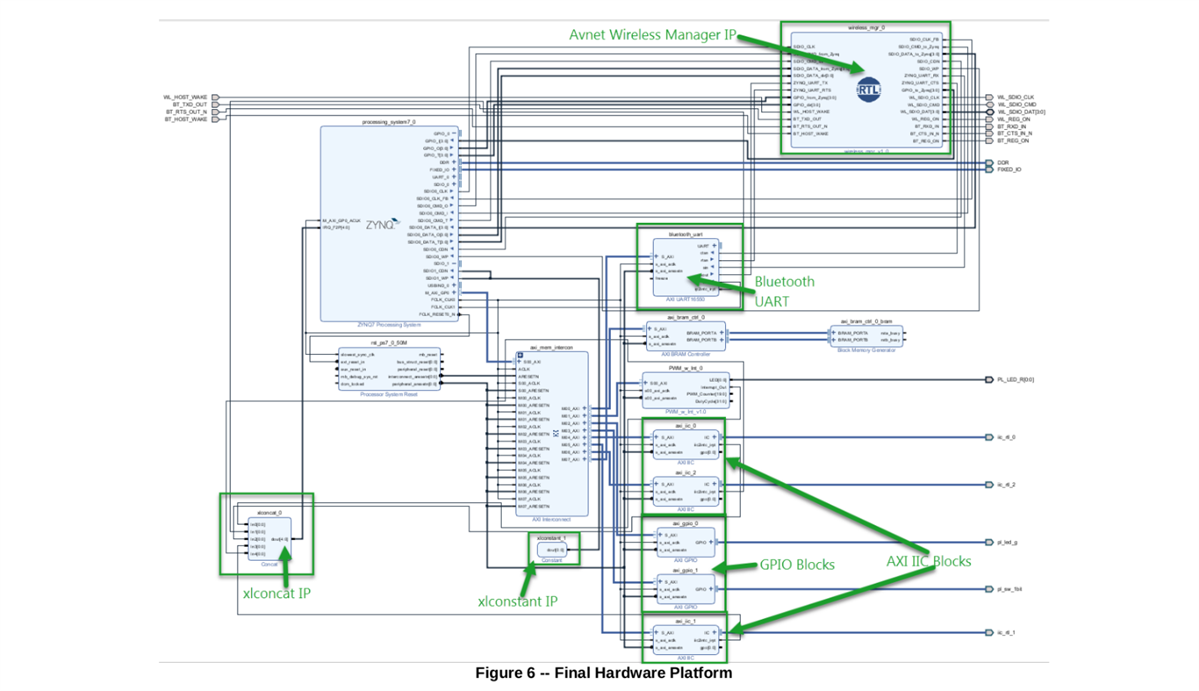Click the FCLK_RESET0_N pin on ZYNQ block
The width and height of the screenshot is (1199, 691).
(437, 314)
